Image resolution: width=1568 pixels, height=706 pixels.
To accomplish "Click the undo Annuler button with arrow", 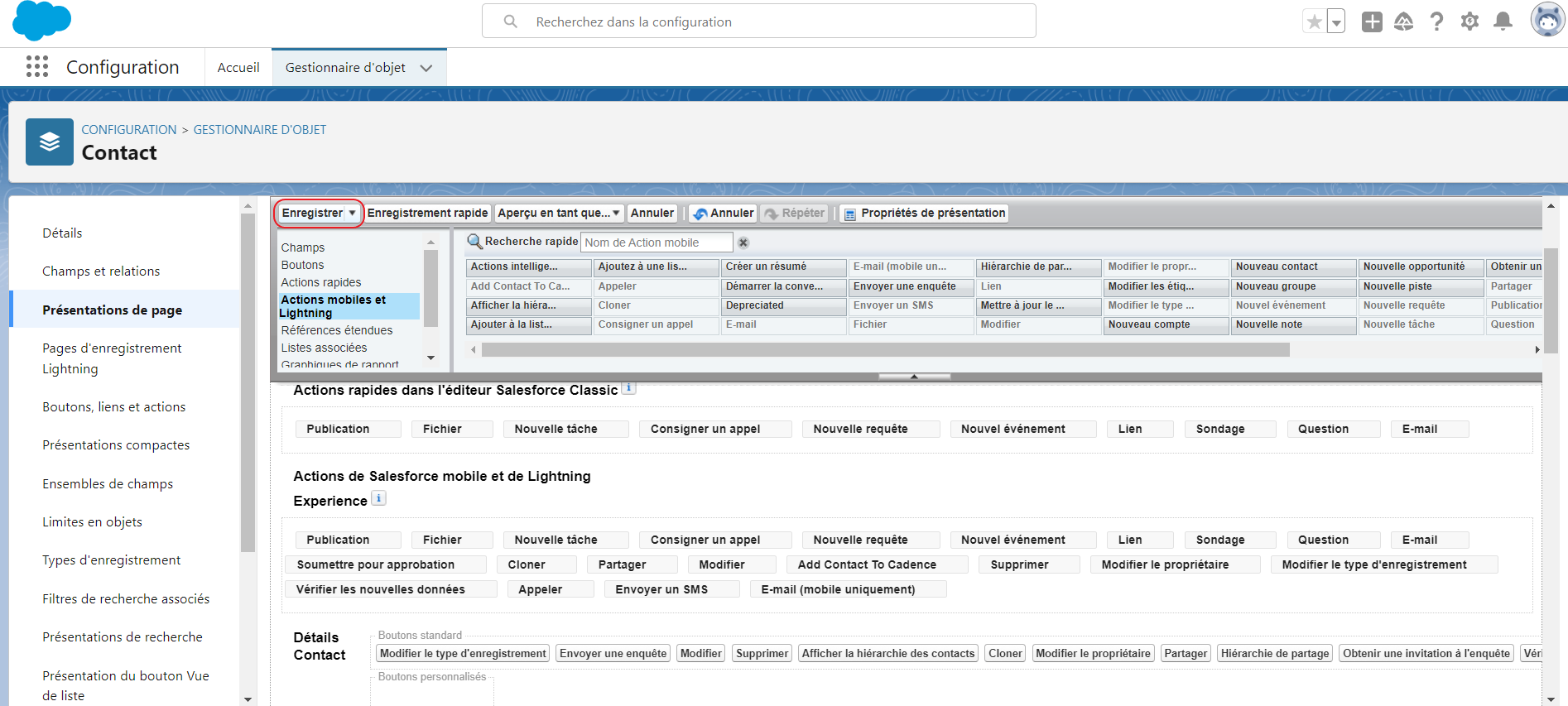I will click(723, 214).
